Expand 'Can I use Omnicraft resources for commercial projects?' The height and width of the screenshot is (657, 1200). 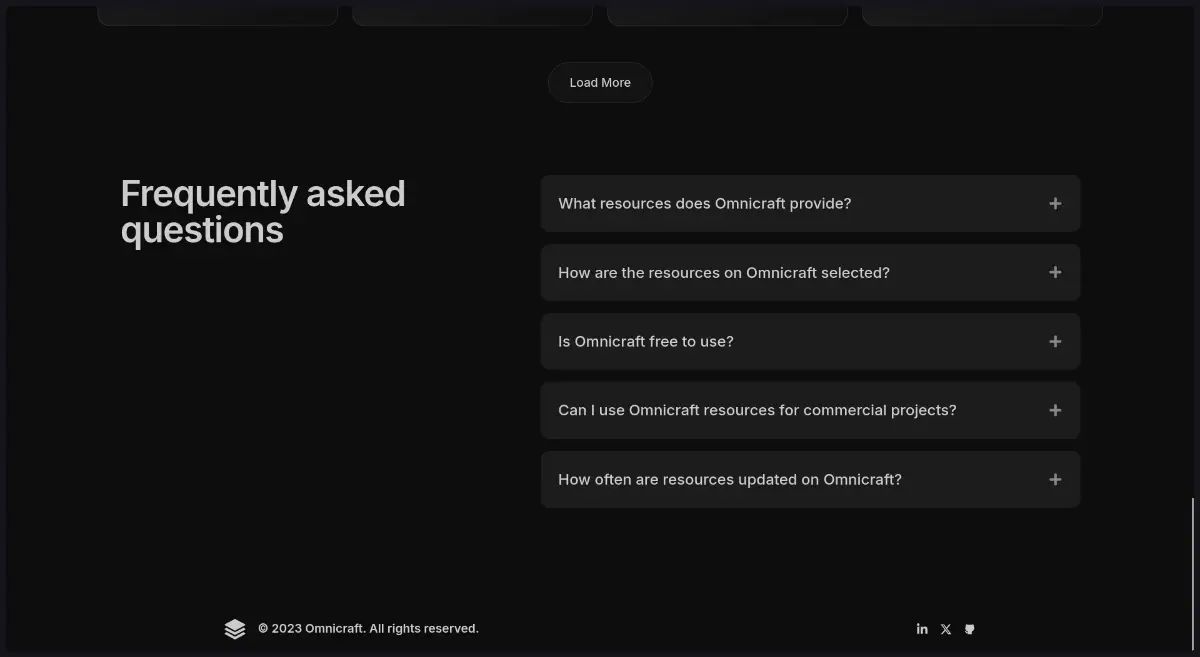757,411
